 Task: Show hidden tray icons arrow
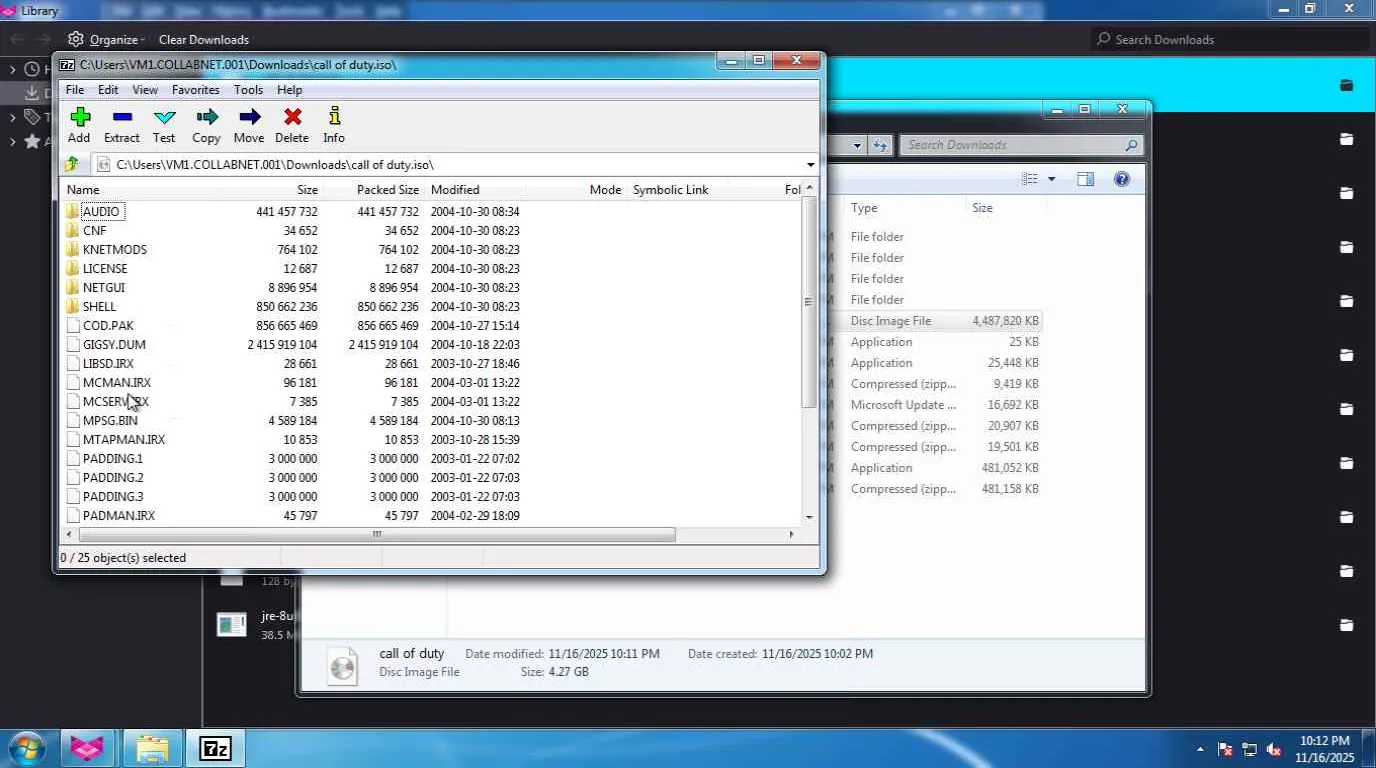tap(1200, 749)
